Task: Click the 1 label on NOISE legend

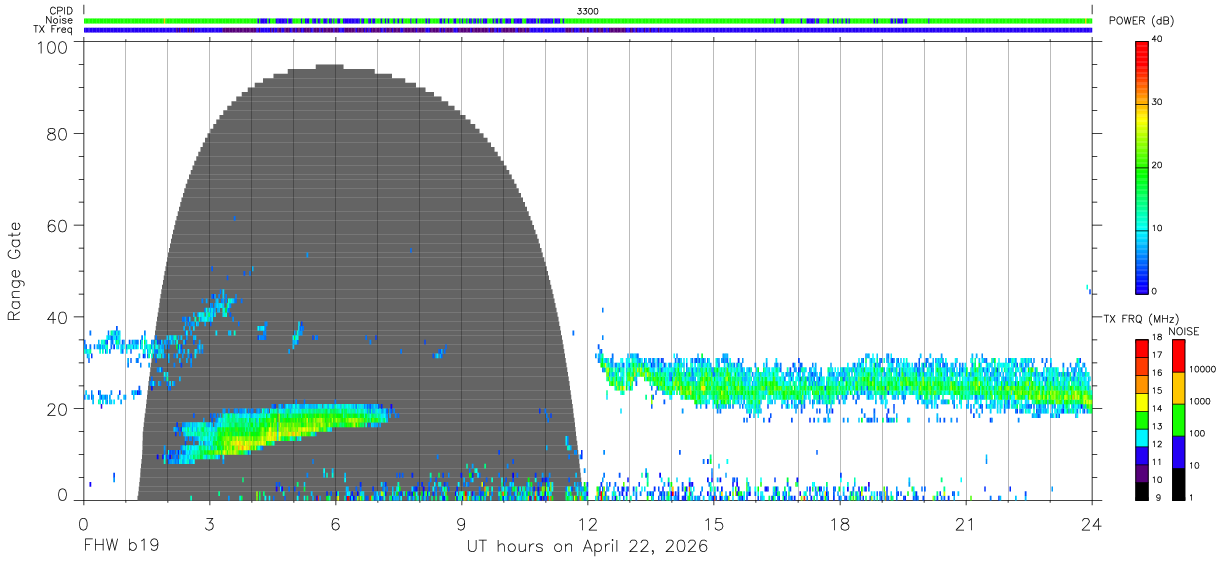Action: pyautogui.click(x=1191, y=497)
